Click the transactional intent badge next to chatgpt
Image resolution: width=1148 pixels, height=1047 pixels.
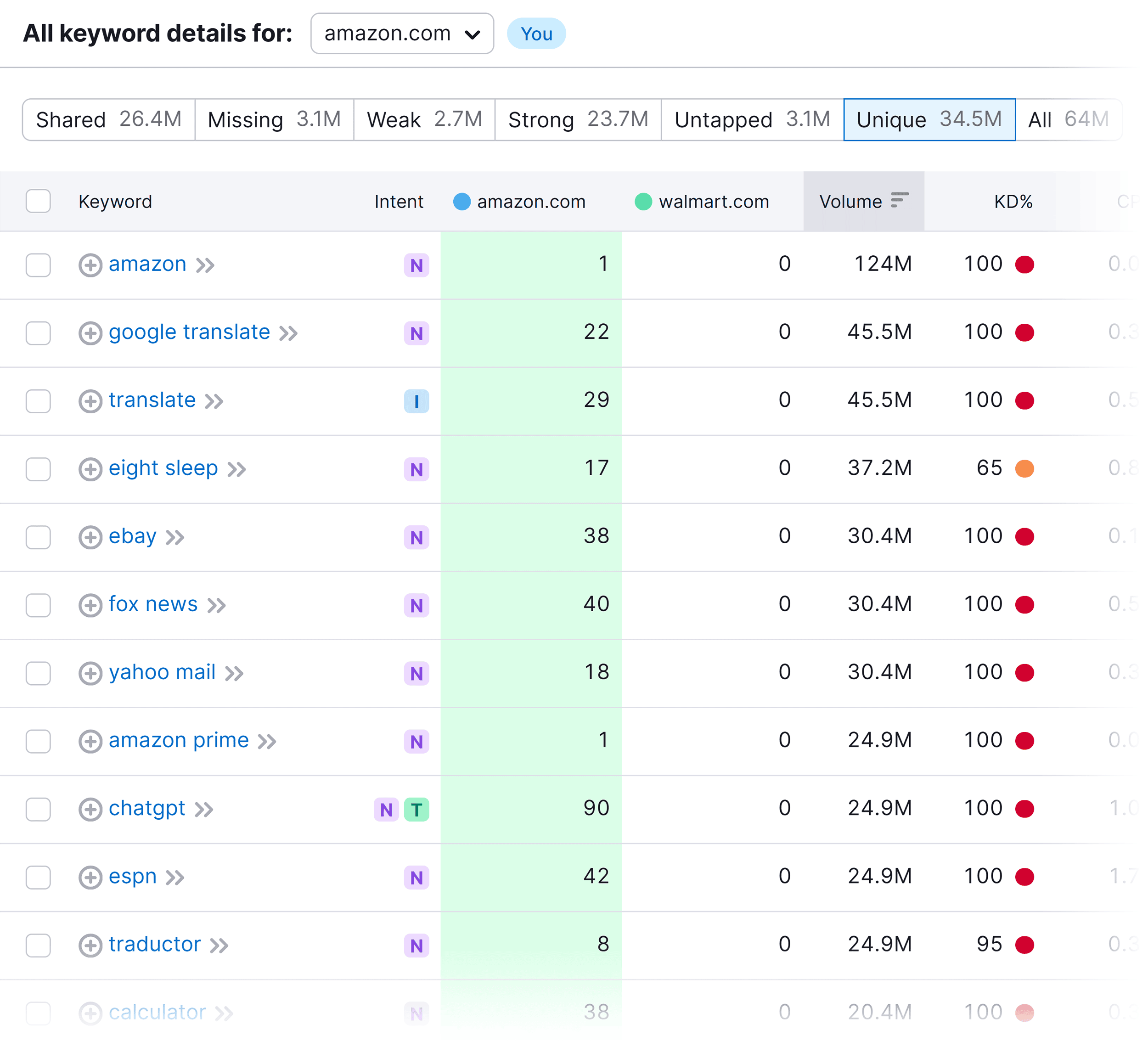coord(417,809)
